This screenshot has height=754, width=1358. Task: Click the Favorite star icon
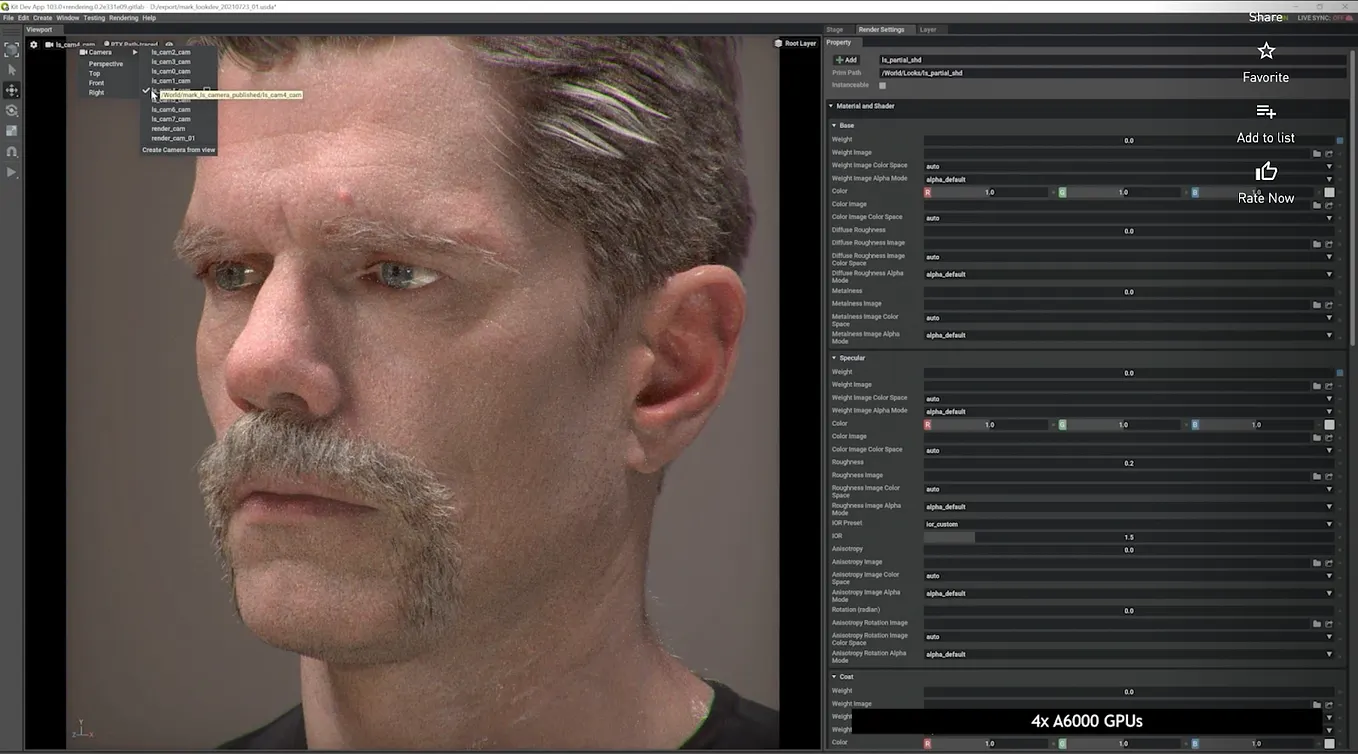(x=1266, y=51)
